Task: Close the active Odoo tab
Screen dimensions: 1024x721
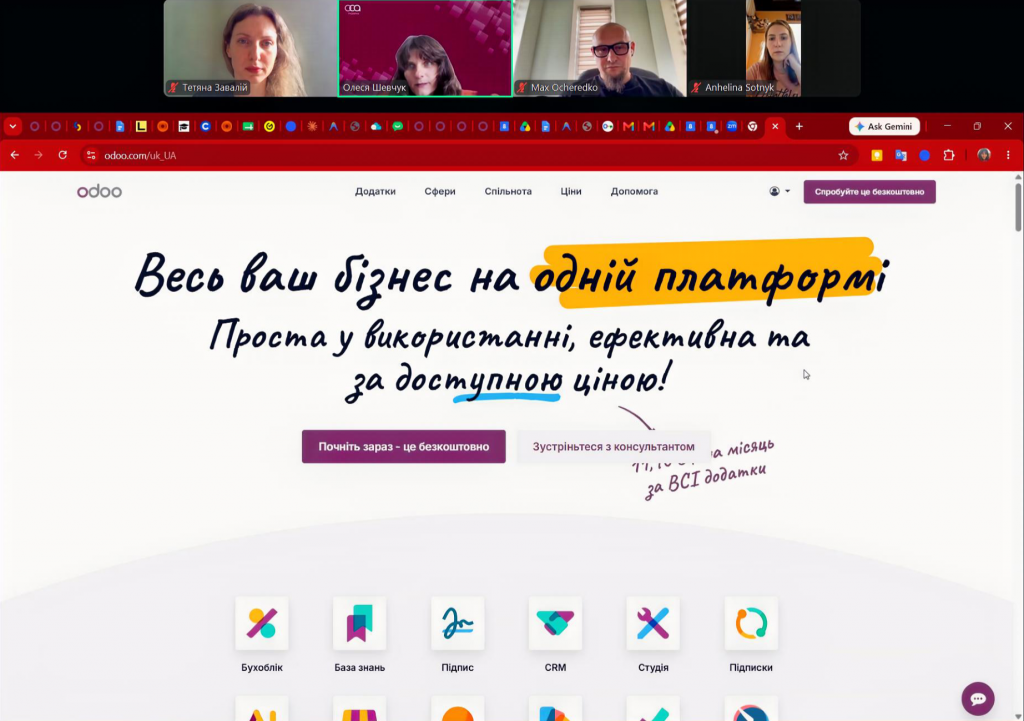Action: [775, 127]
